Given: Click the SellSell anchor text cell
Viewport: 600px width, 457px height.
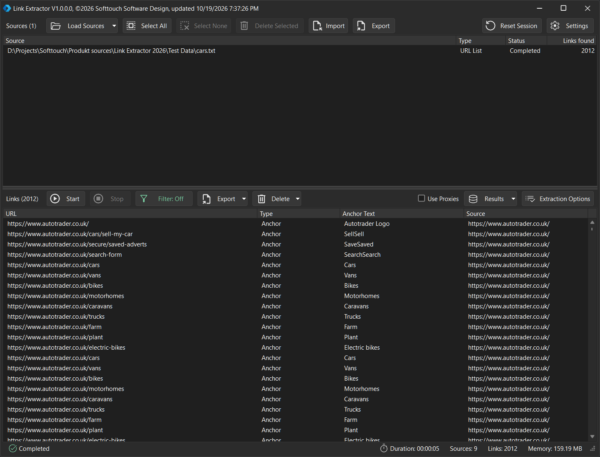Looking at the screenshot, I should point(354,234).
